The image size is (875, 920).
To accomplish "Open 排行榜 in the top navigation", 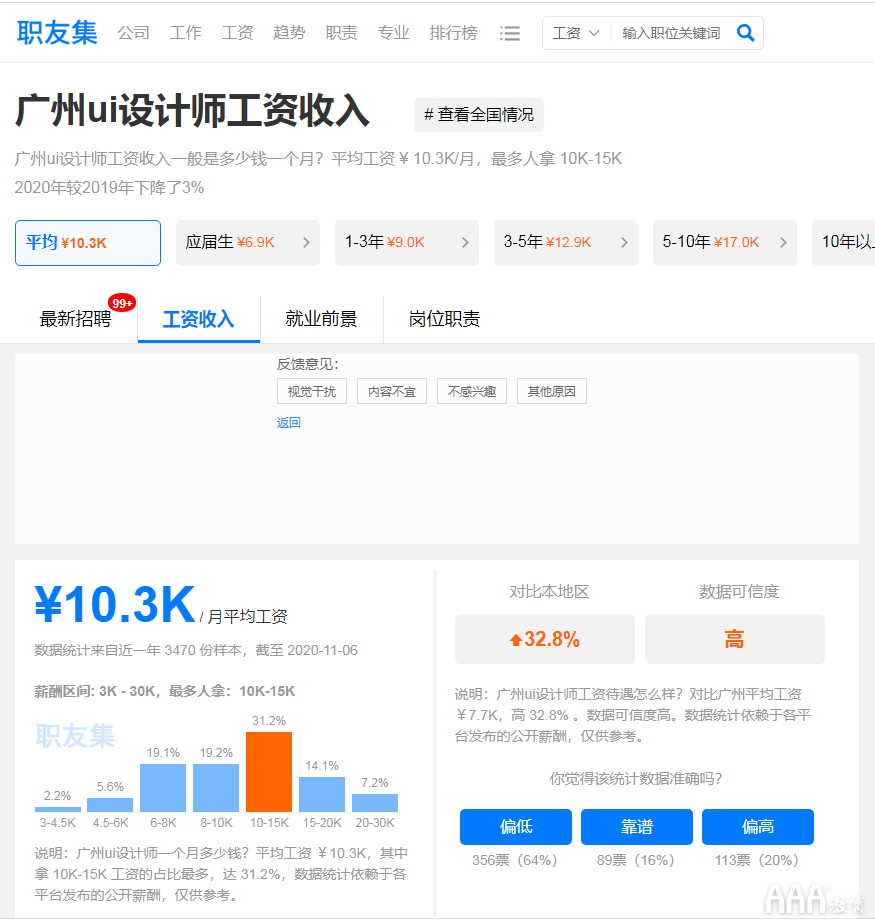I will point(453,33).
